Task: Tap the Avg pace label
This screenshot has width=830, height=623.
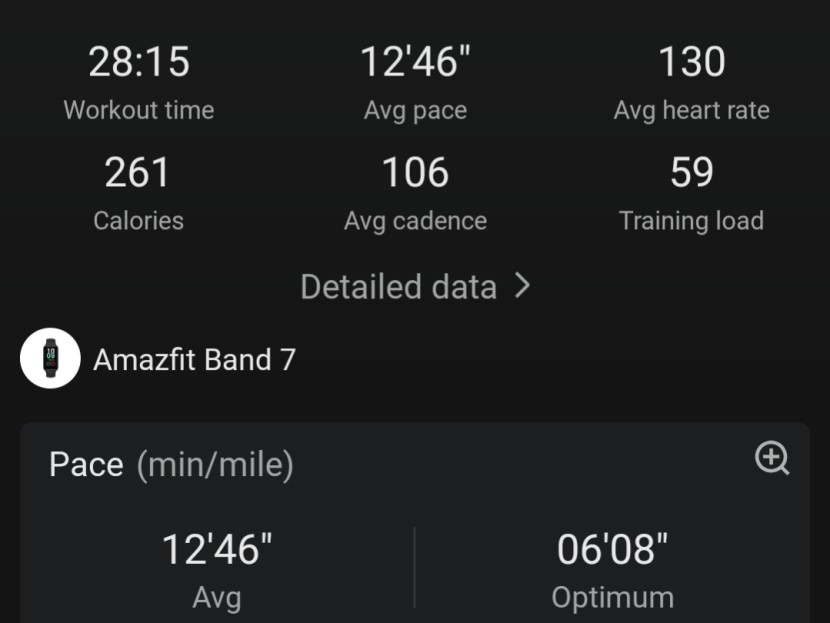Action: click(416, 111)
